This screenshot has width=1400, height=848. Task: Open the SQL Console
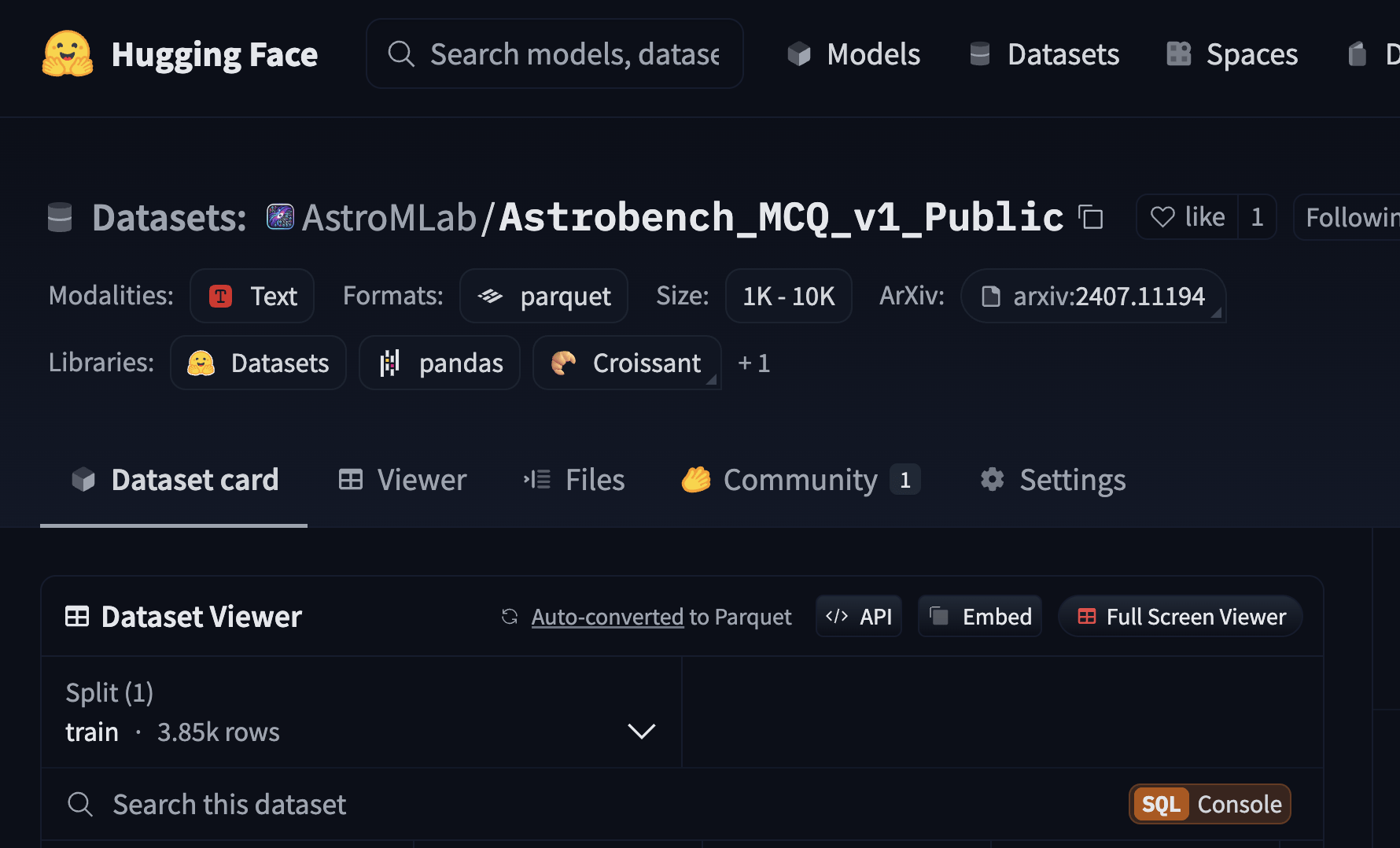[x=1210, y=804]
